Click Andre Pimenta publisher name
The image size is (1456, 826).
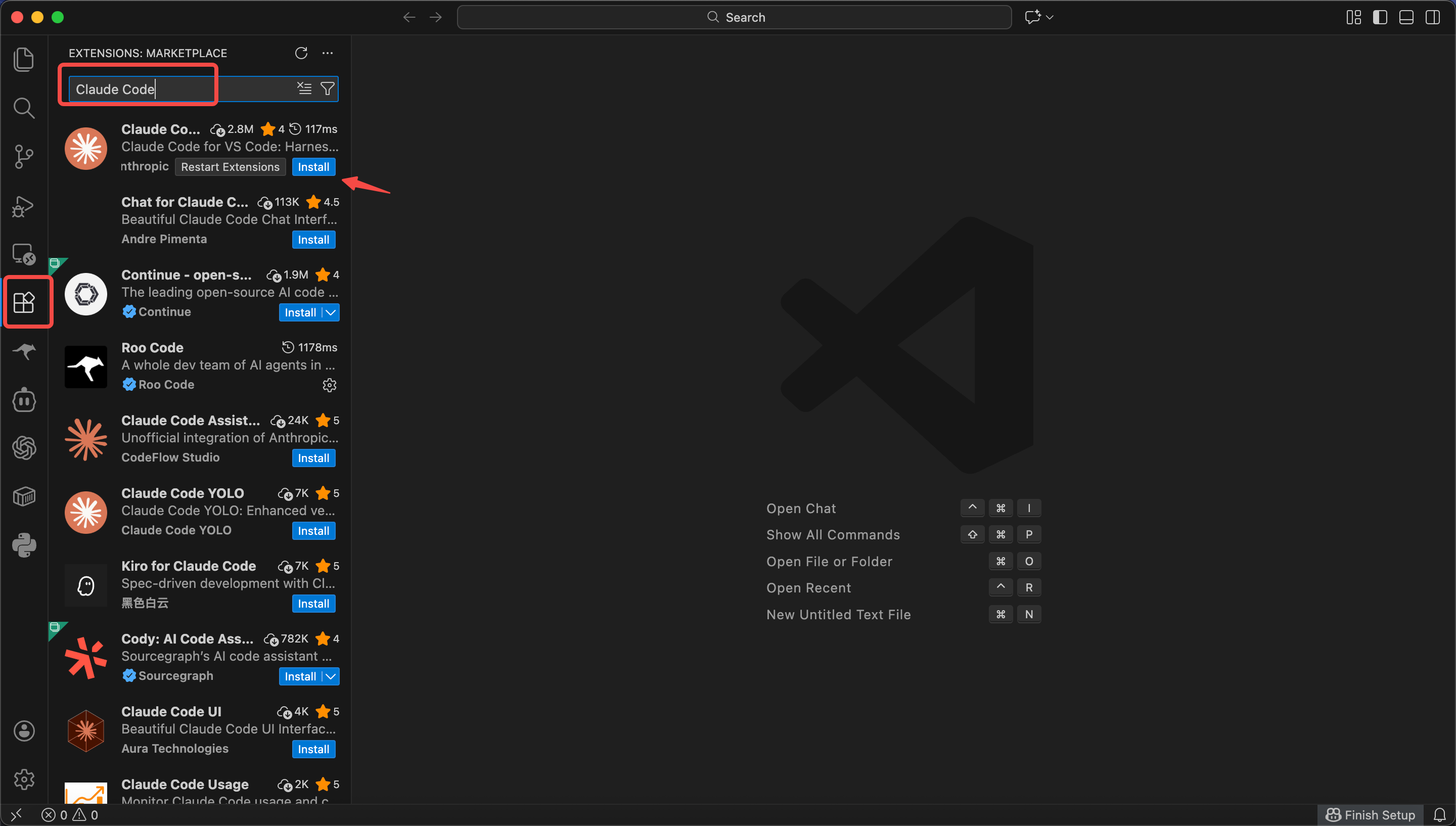pyautogui.click(x=164, y=239)
